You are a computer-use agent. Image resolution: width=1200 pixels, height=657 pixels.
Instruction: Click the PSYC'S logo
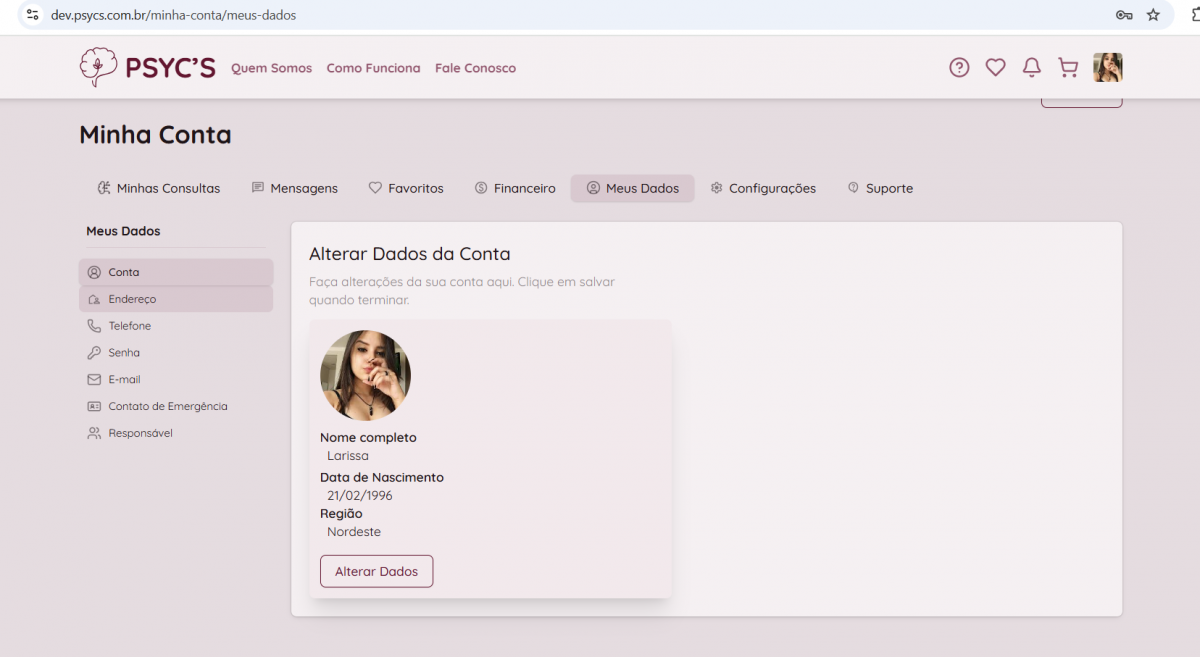(x=147, y=67)
